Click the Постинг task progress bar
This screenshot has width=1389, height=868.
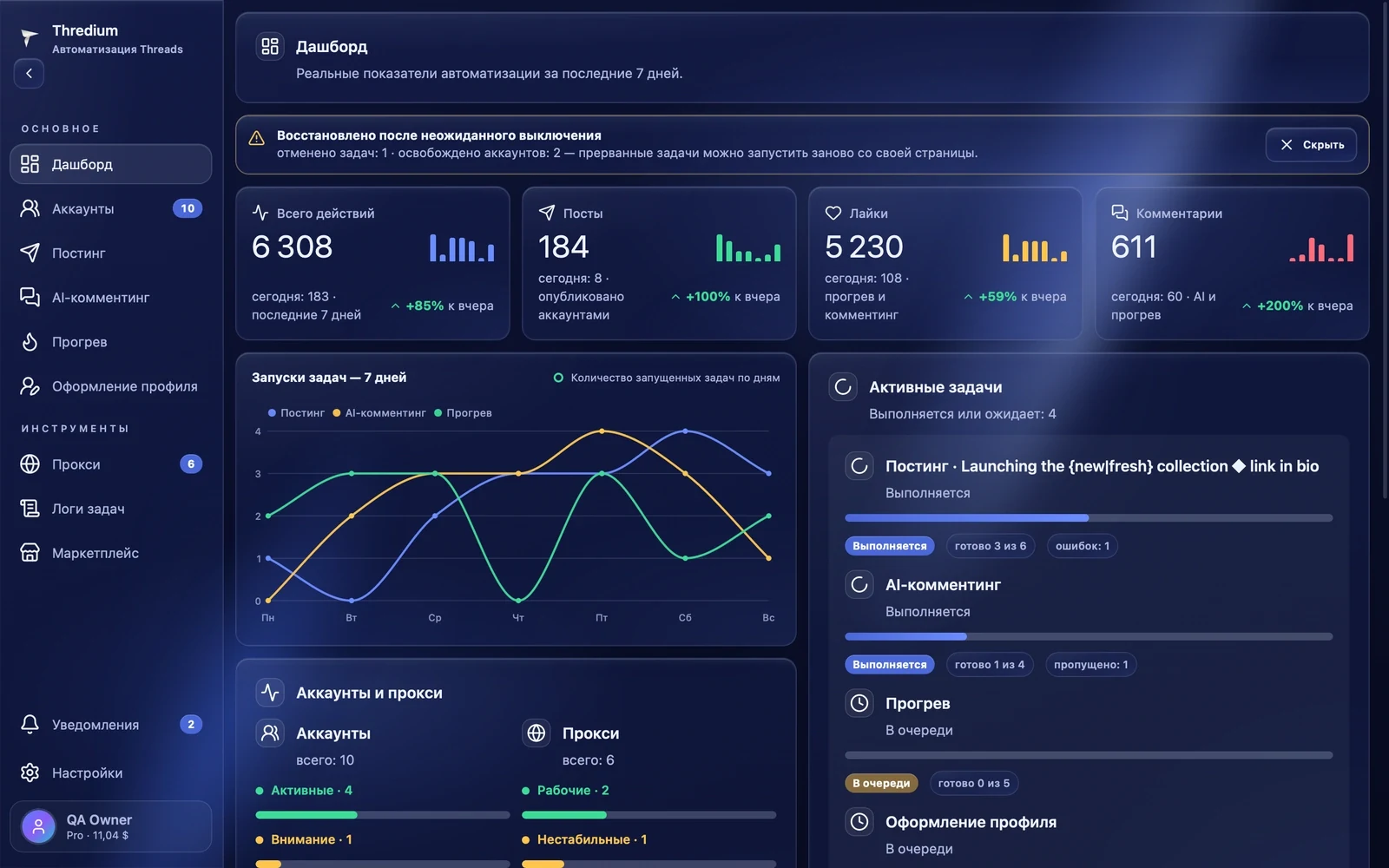point(1089,518)
